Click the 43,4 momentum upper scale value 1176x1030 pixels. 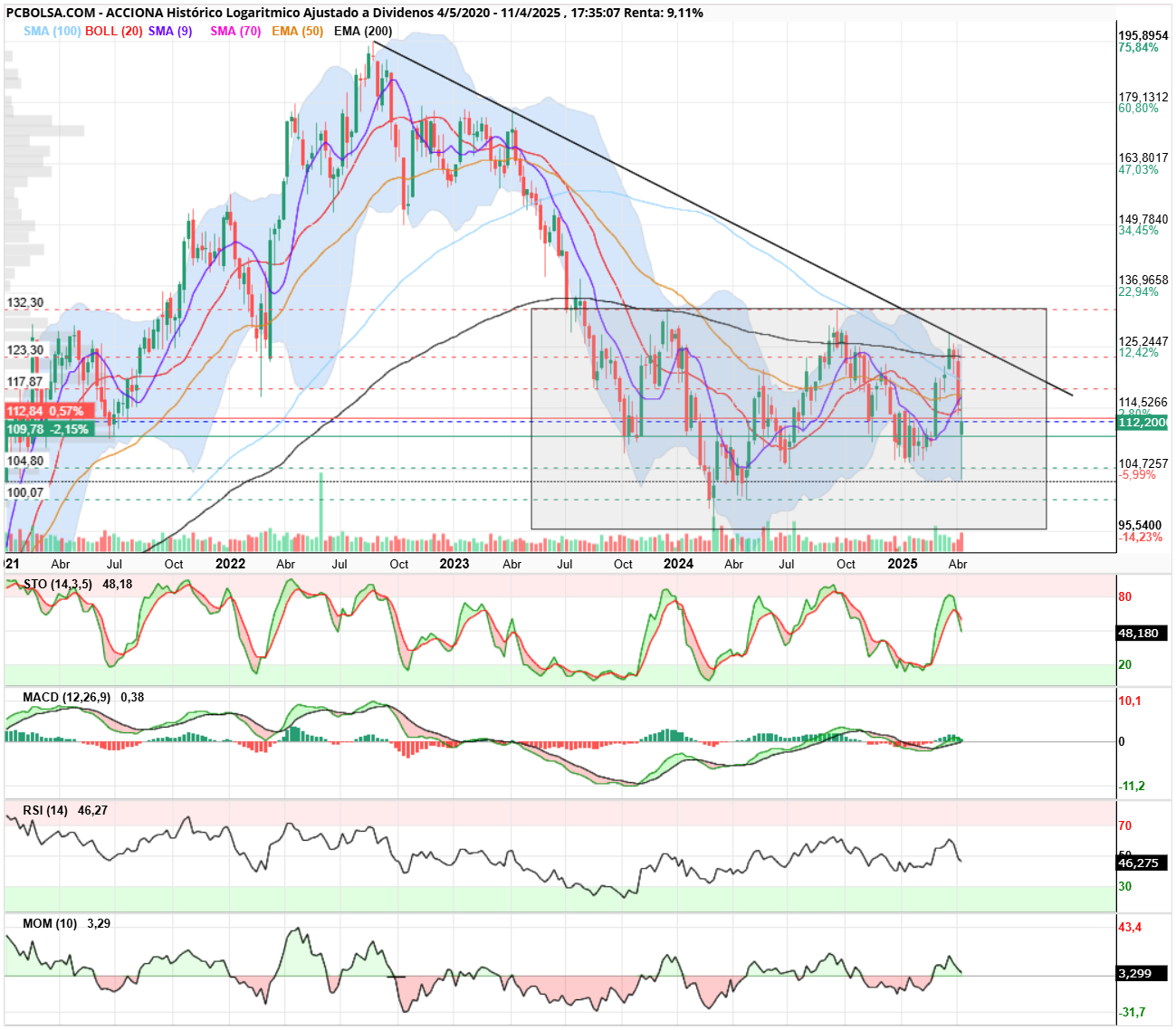[1130, 927]
